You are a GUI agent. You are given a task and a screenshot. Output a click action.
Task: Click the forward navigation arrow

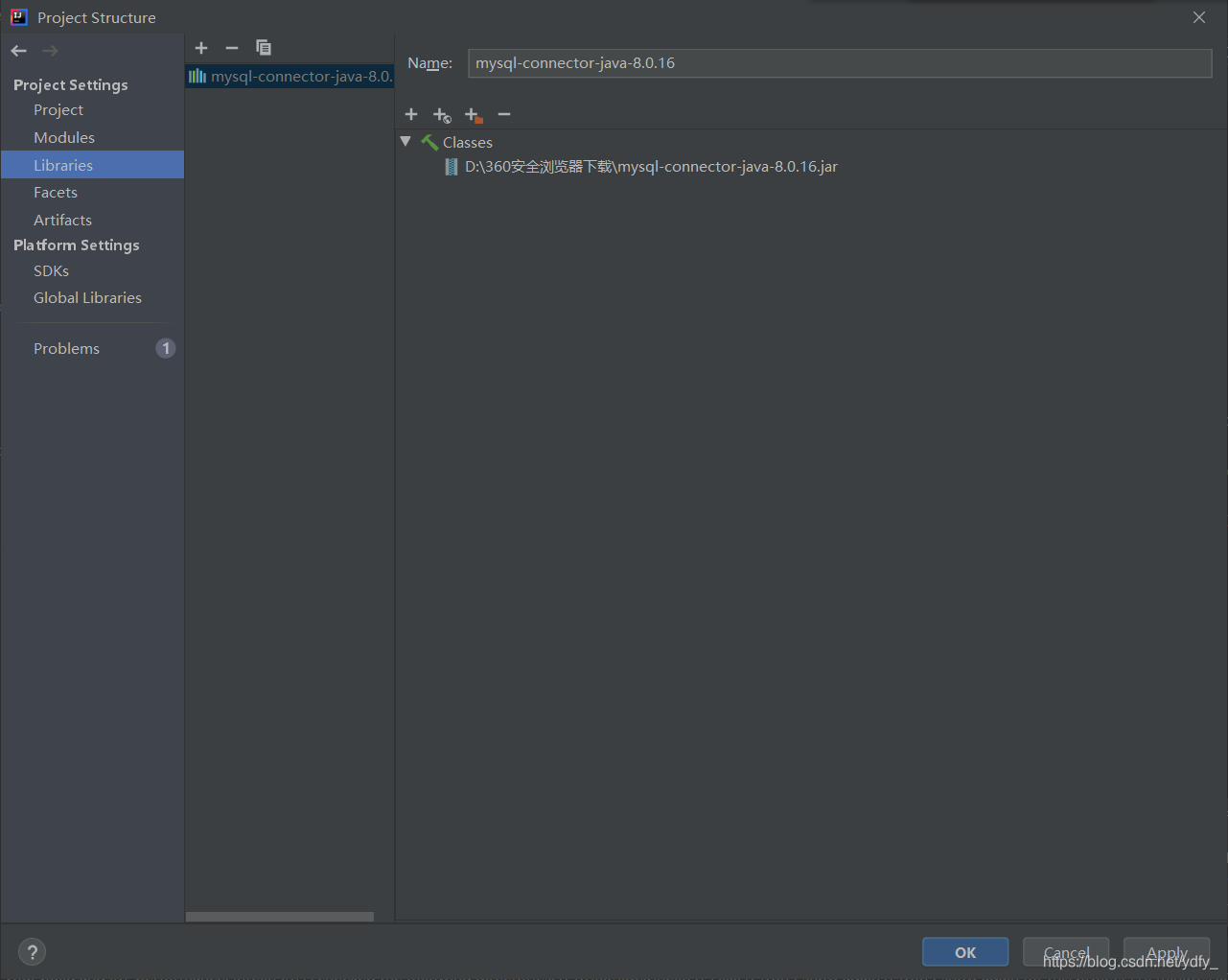51,51
